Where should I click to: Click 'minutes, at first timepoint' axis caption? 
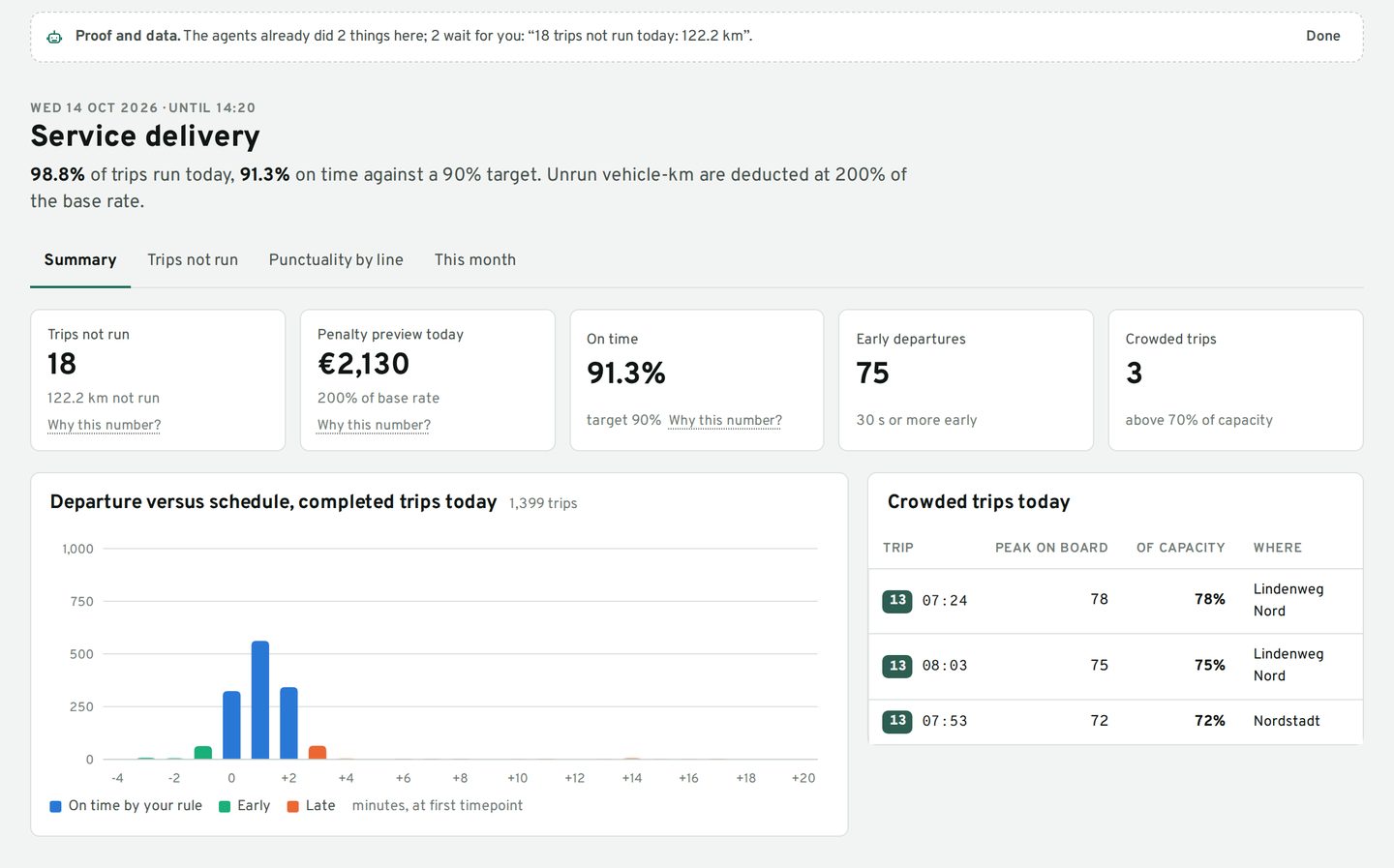point(438,806)
